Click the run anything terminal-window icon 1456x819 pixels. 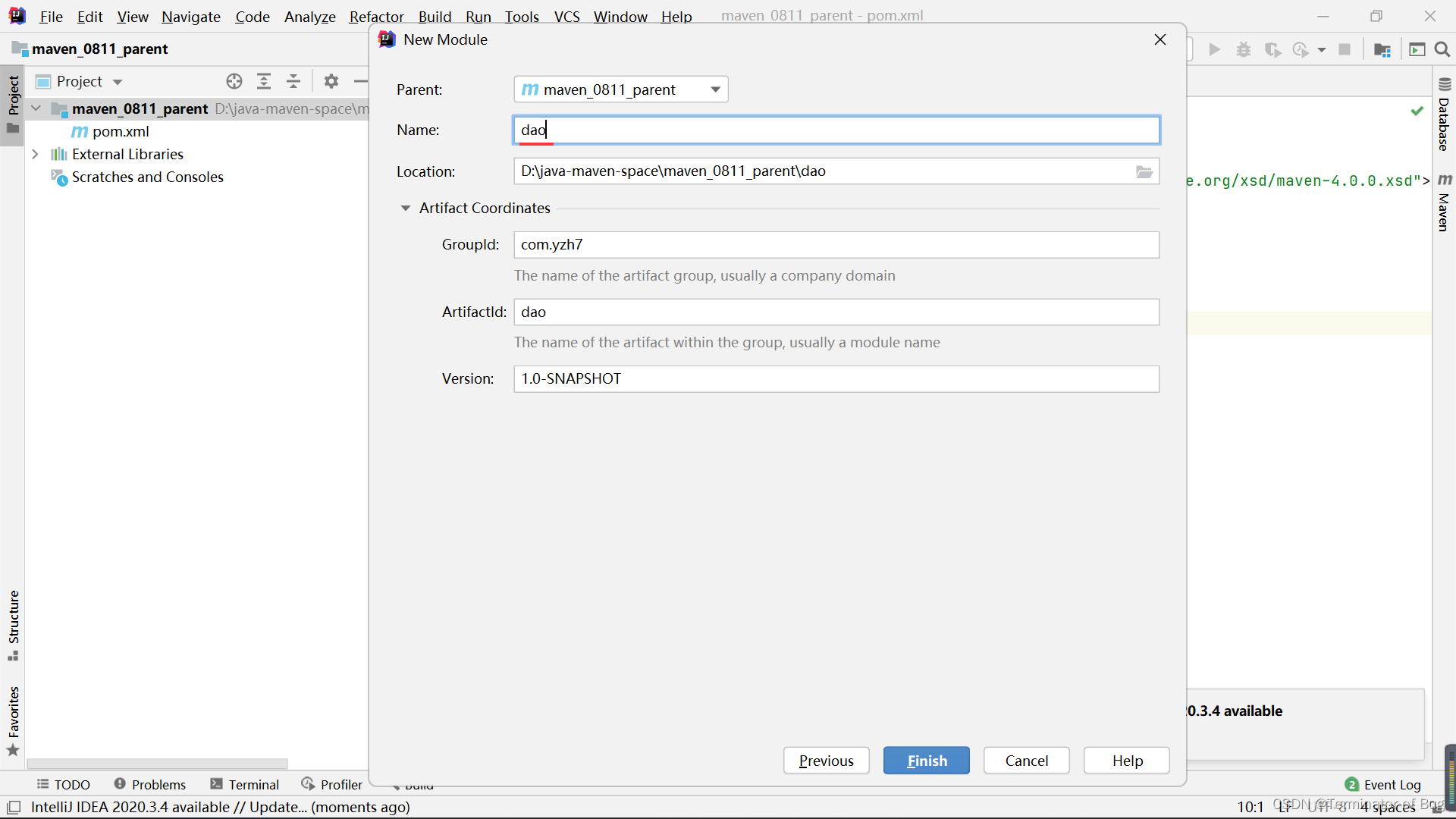1417,49
